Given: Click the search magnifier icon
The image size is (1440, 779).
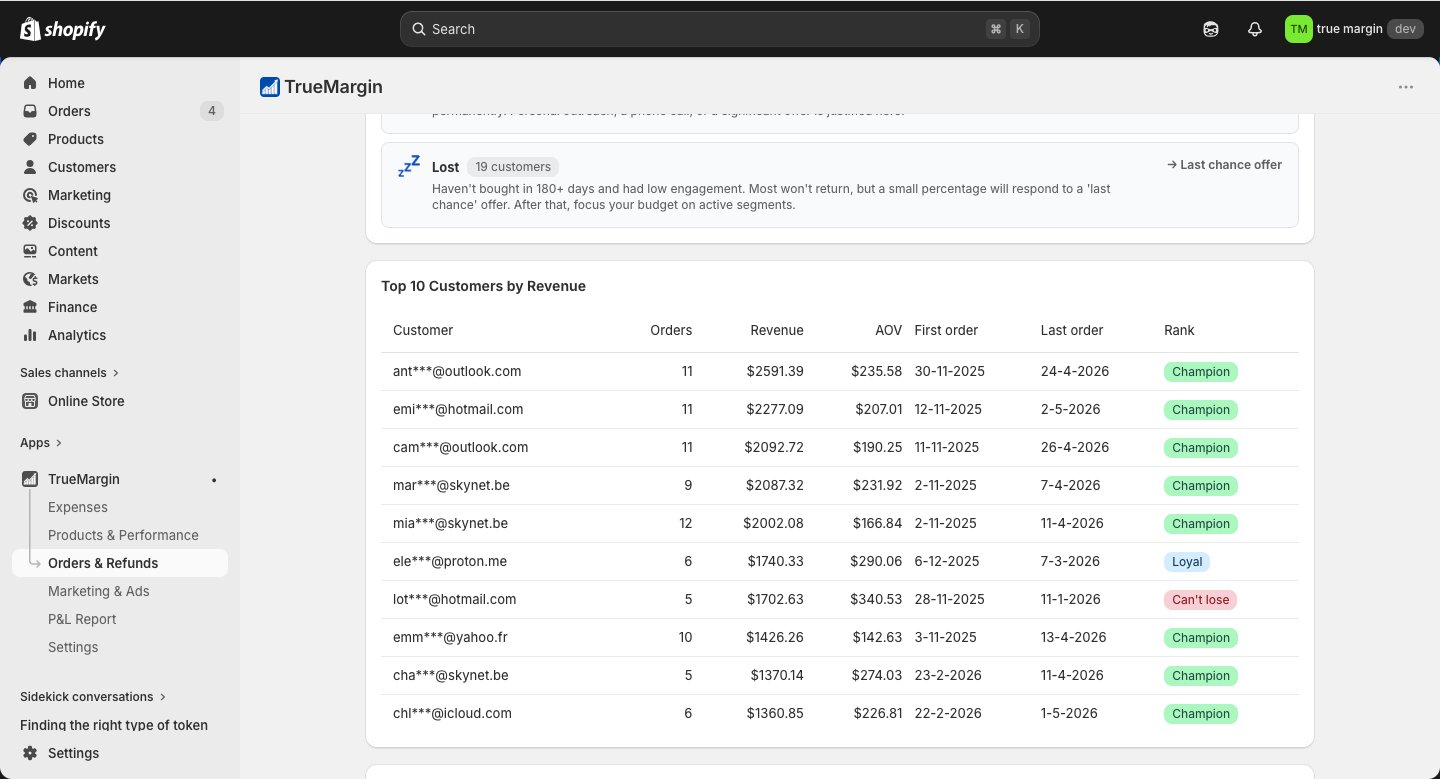Looking at the screenshot, I should [x=419, y=29].
